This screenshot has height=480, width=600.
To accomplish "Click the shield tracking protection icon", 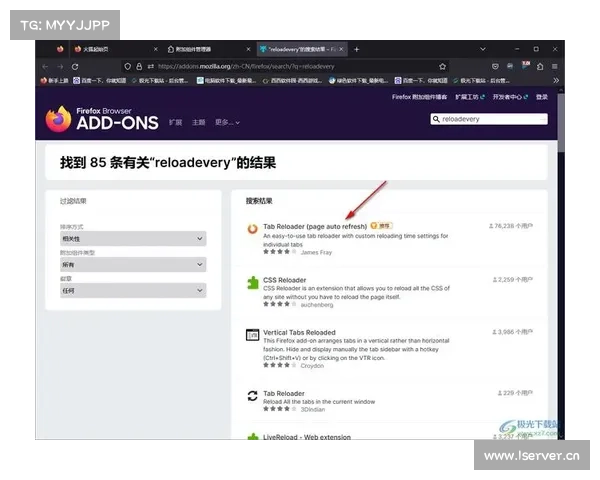I will pos(127,67).
